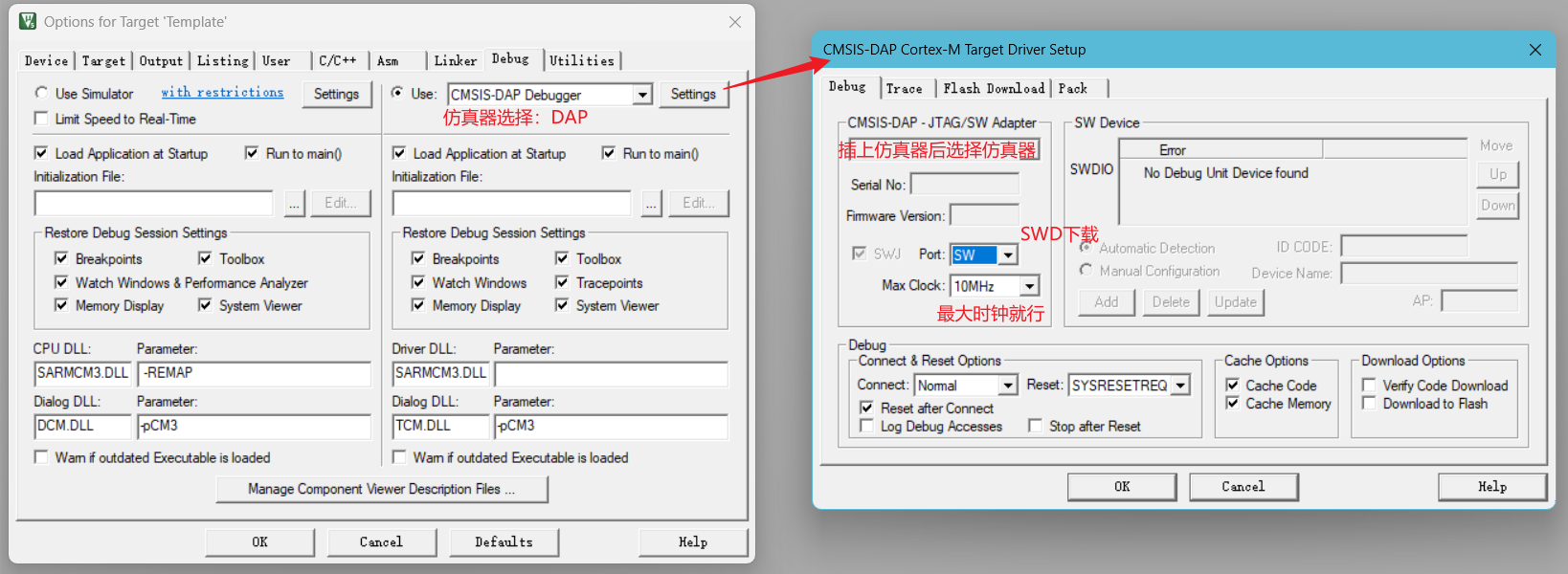The width and height of the screenshot is (1568, 574).
Task: Toggle debugger Warn if outdated Executable checkbox
Action: (x=399, y=457)
